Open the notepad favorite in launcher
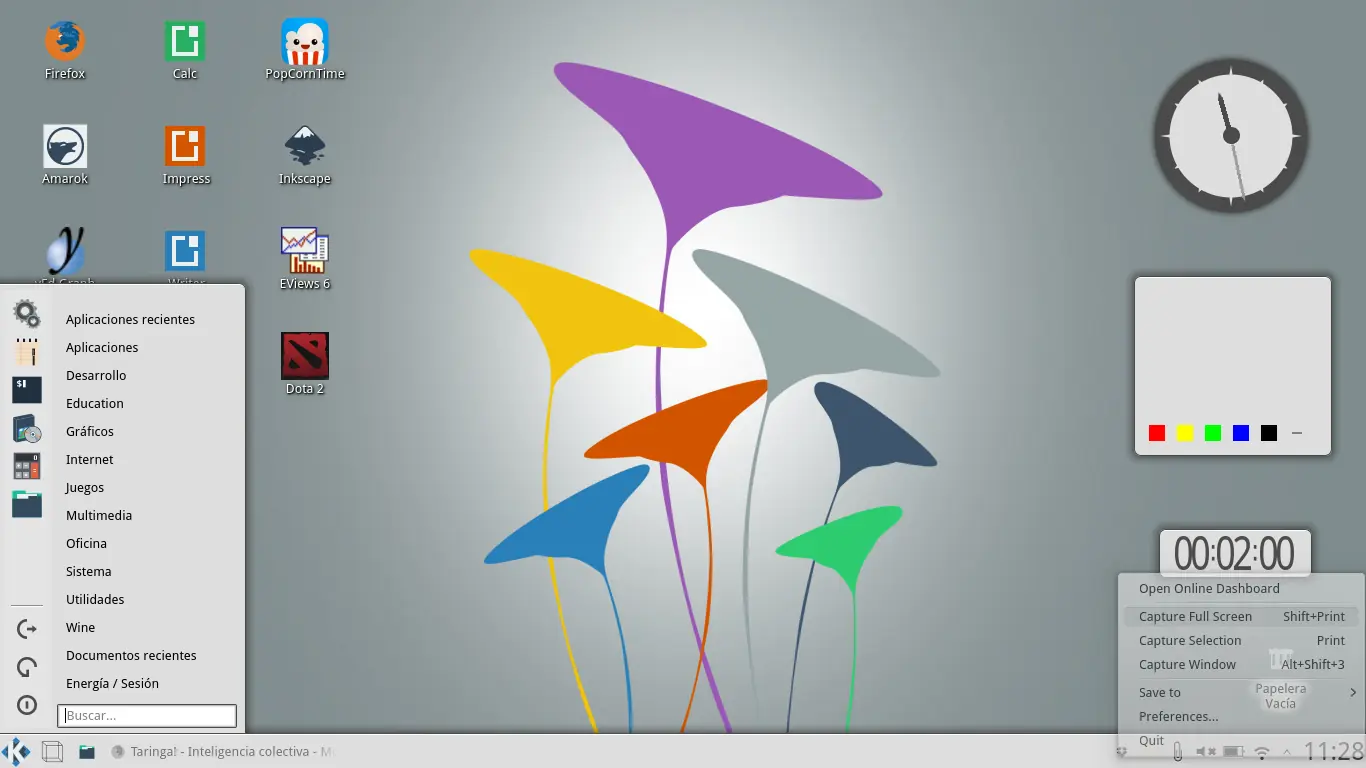This screenshot has width=1366, height=768. [x=27, y=352]
